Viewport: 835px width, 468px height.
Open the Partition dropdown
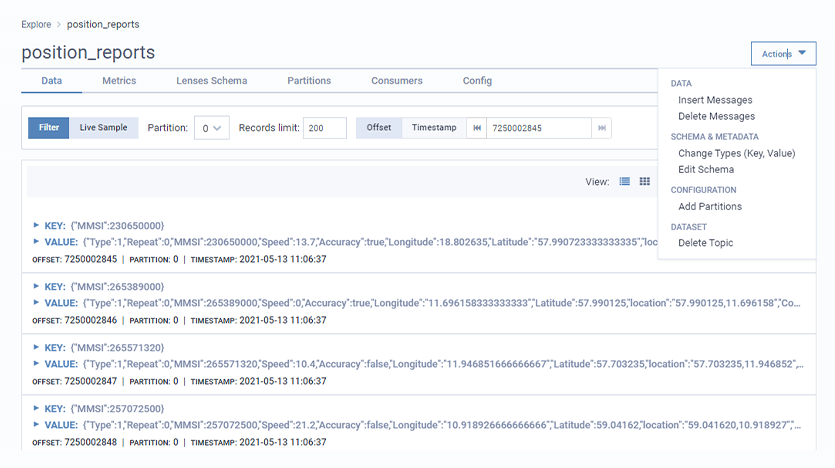click(x=212, y=128)
